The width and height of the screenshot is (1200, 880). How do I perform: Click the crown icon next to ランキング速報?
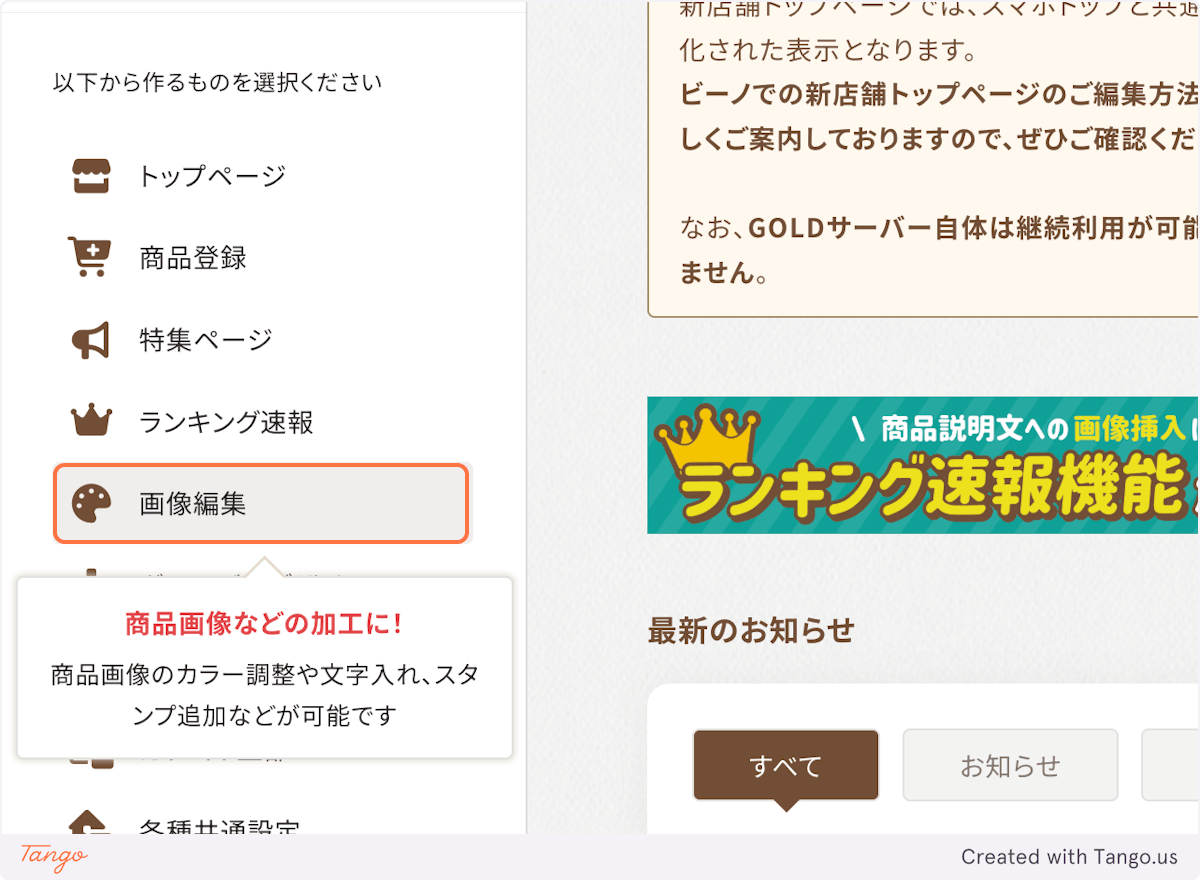pyautogui.click(x=89, y=422)
